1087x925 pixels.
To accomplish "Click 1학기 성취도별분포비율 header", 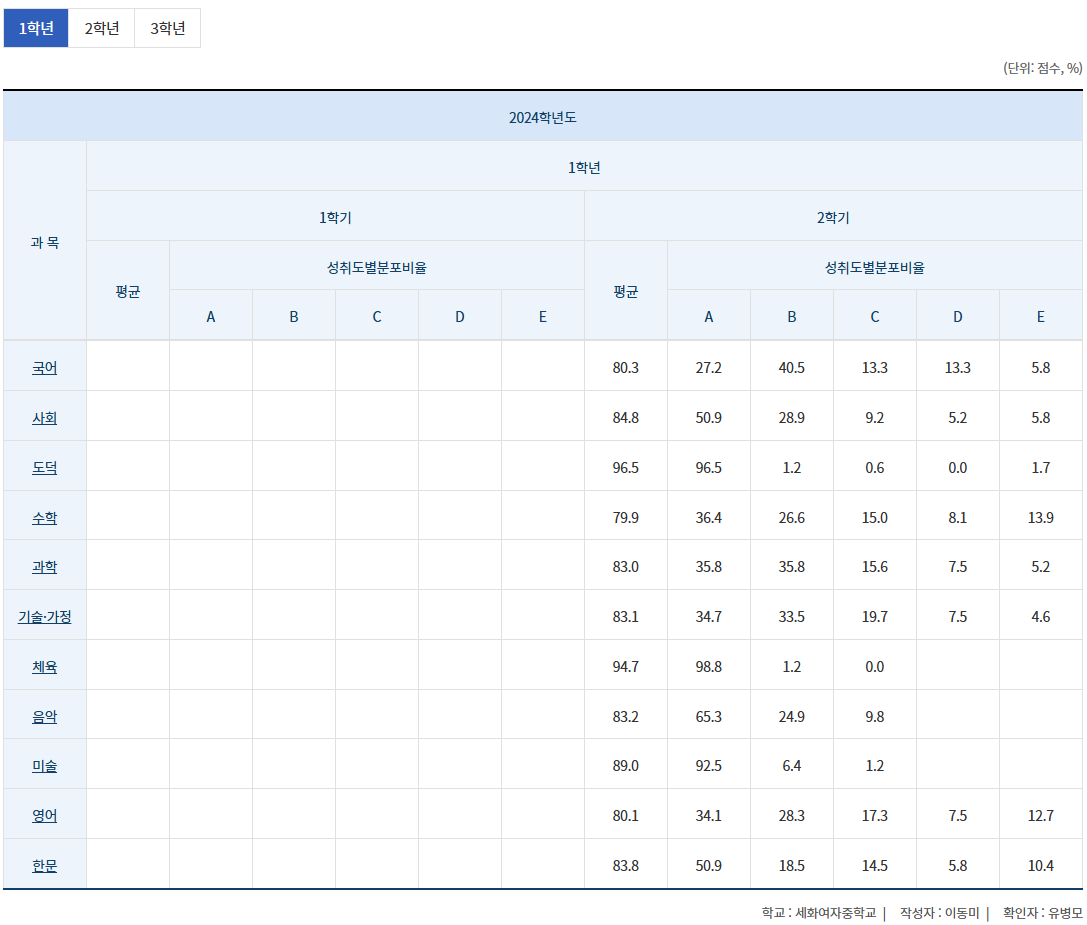I will (377, 267).
